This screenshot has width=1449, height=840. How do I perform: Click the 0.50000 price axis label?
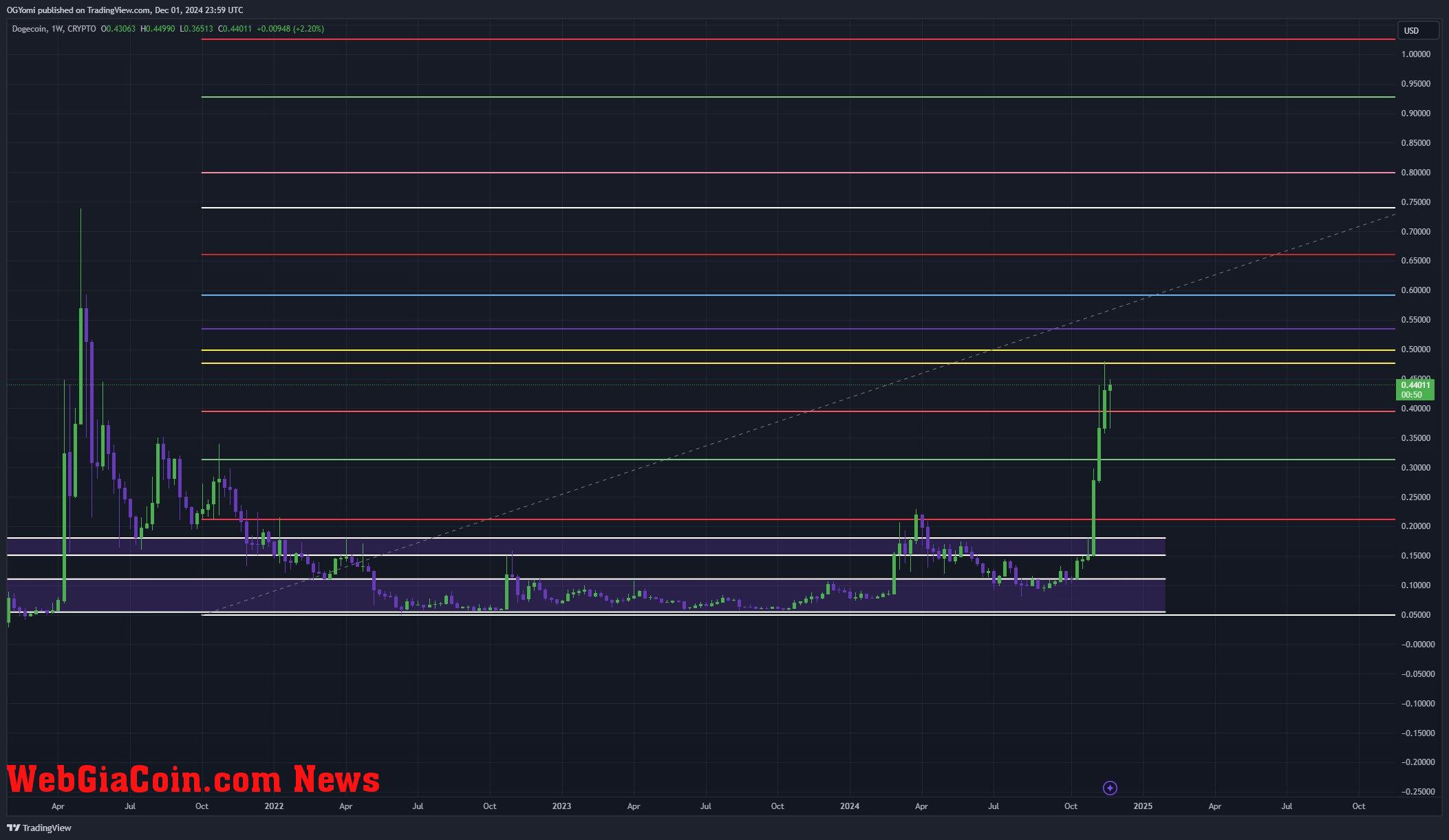pyautogui.click(x=1416, y=349)
